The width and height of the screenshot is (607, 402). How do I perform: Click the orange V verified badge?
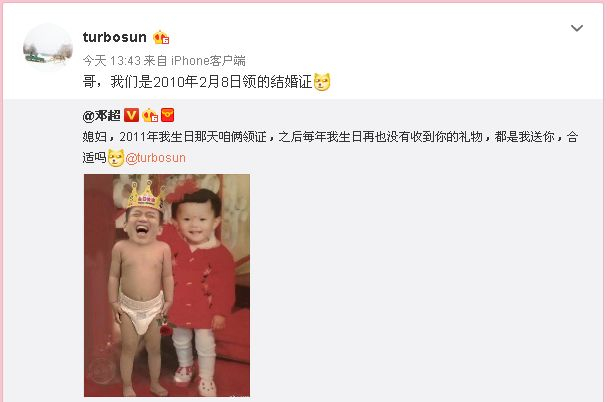(x=132, y=115)
